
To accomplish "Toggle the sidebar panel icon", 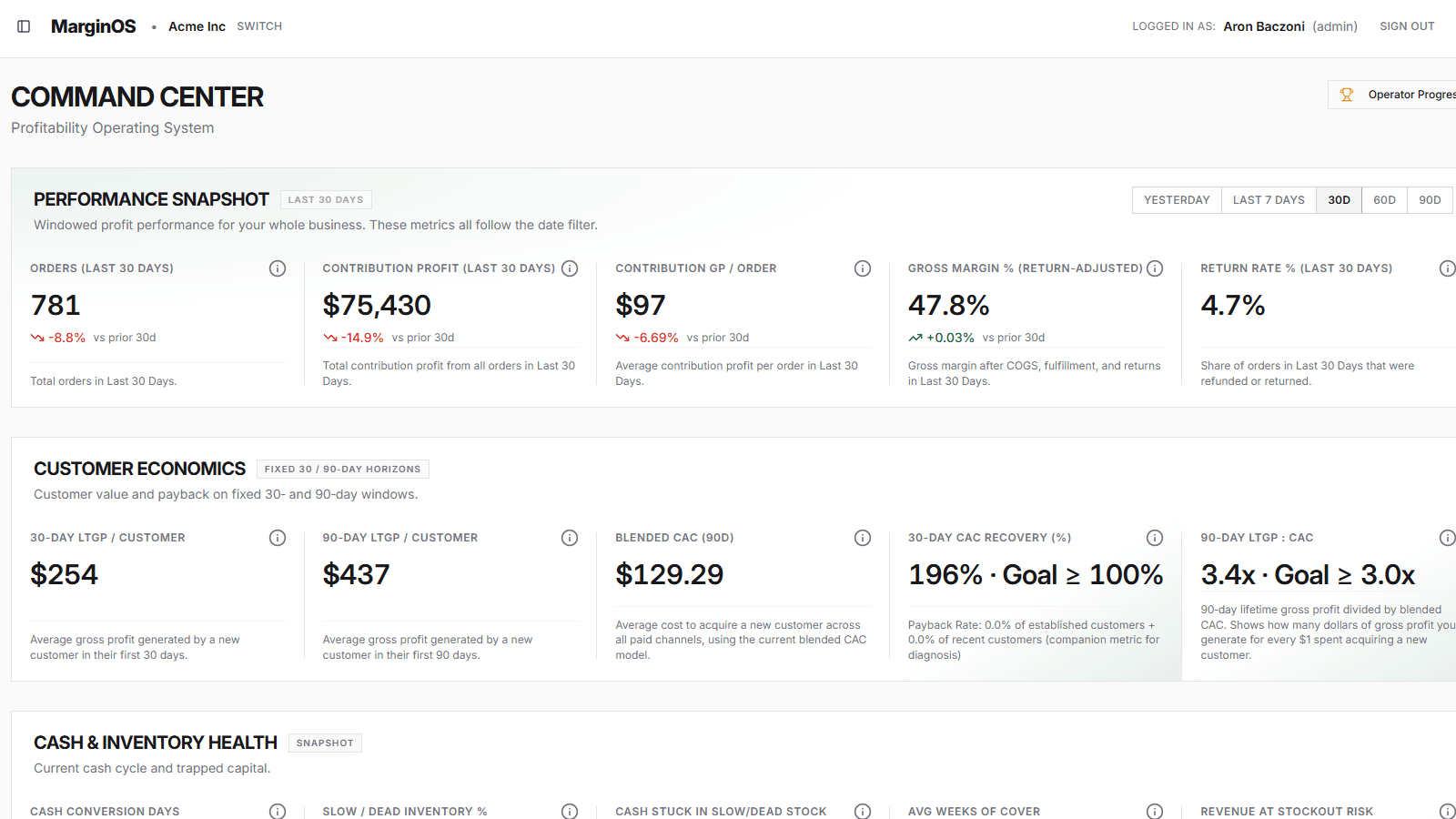I will 24,26.
